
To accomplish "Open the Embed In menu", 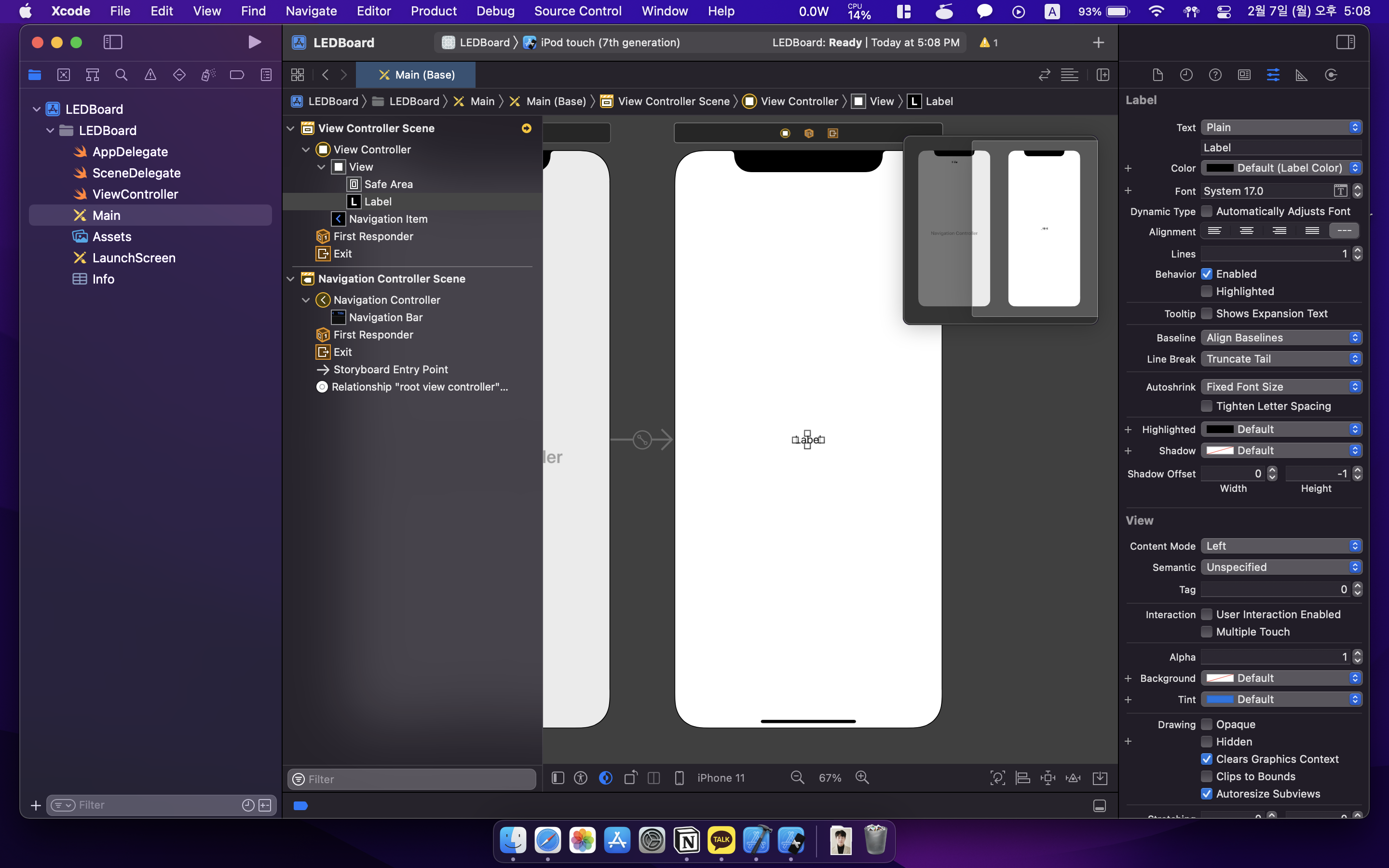I will click(1100, 778).
